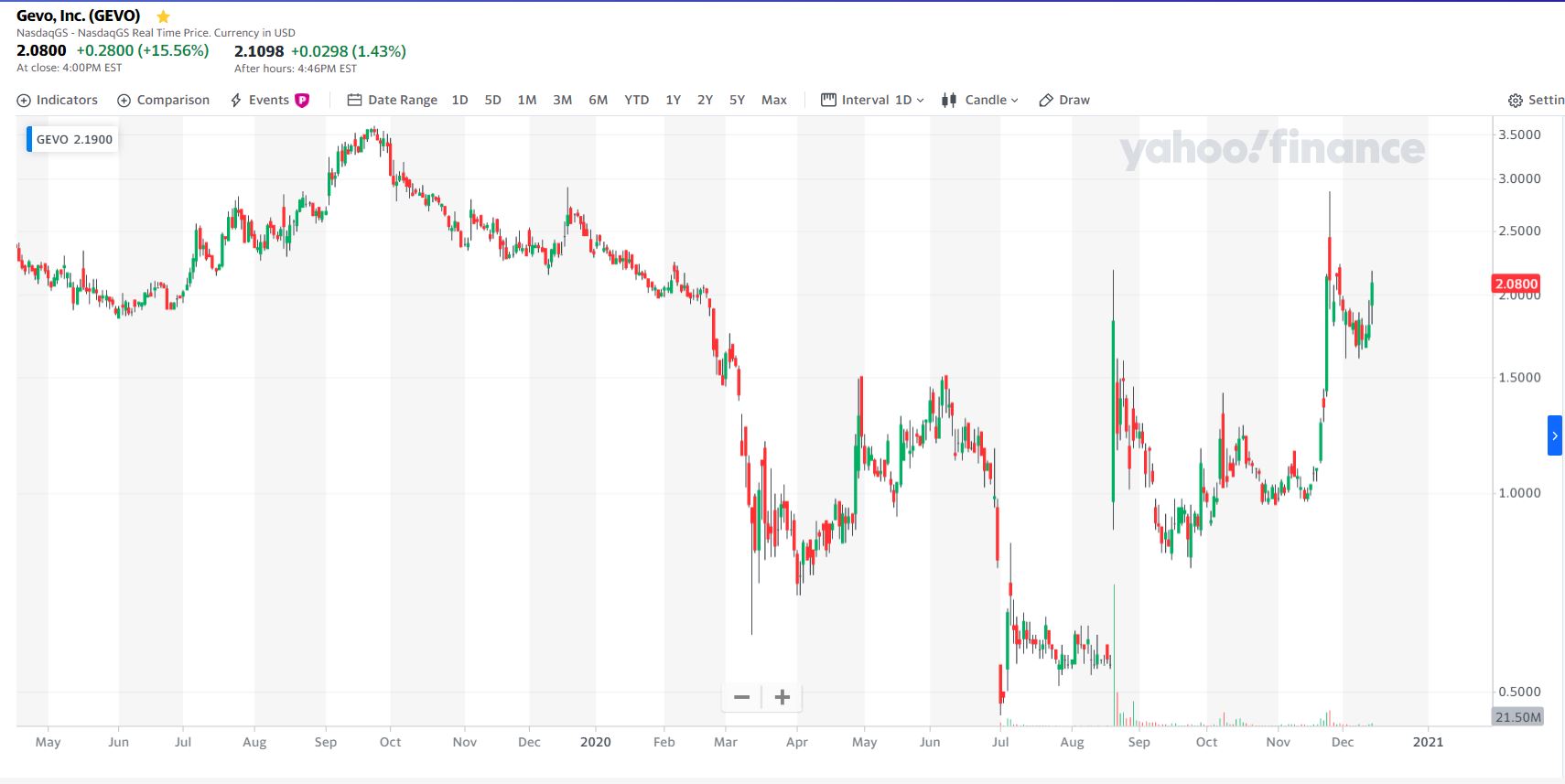Screen dimensions: 1565x784
Task: Click the 6M range button
Action: (x=598, y=101)
